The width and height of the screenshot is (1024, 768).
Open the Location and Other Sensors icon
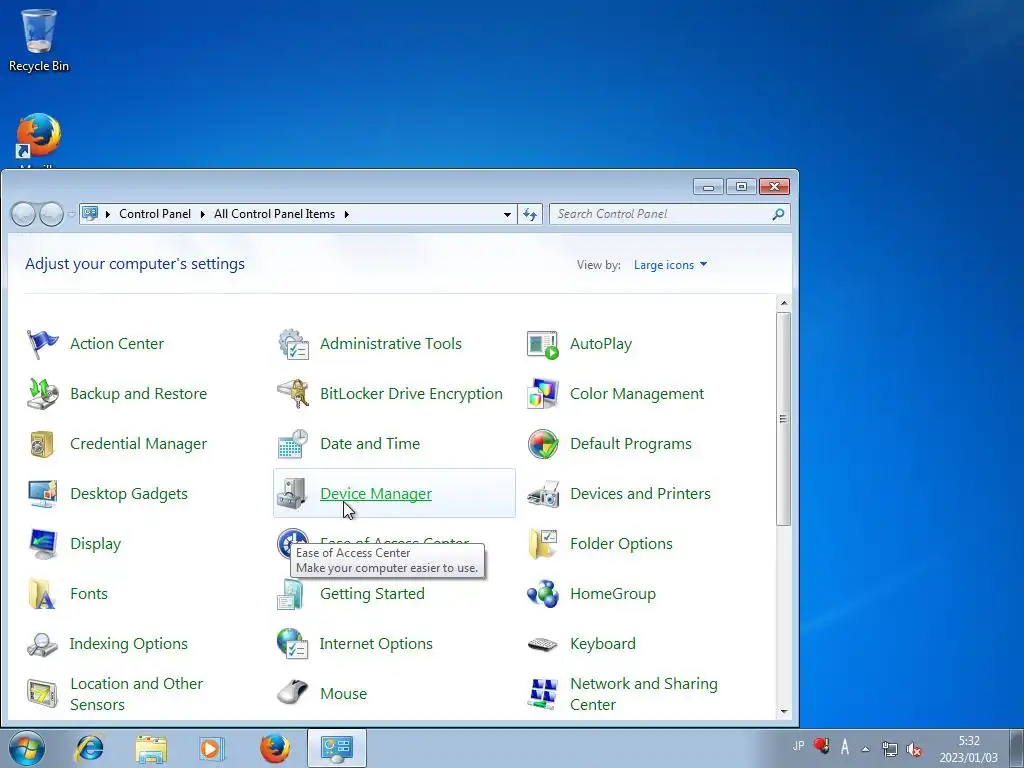pyautogui.click(x=42, y=694)
